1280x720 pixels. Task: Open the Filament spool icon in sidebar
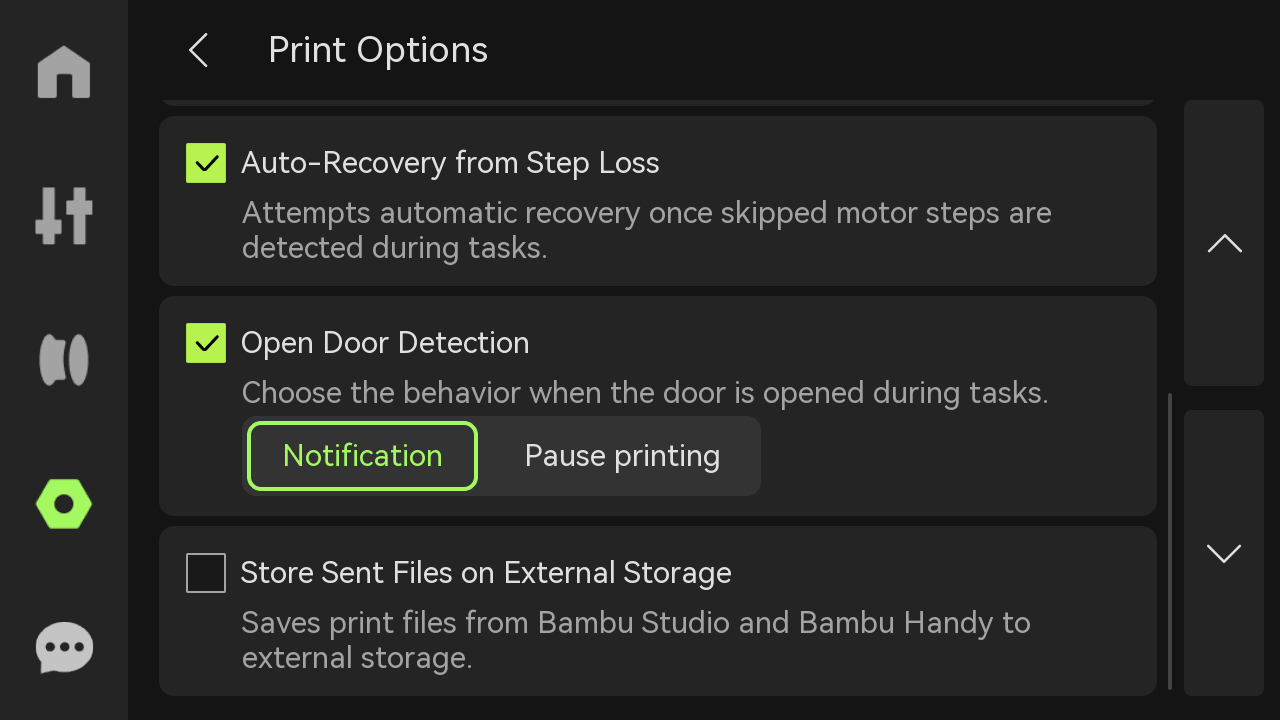coord(64,360)
